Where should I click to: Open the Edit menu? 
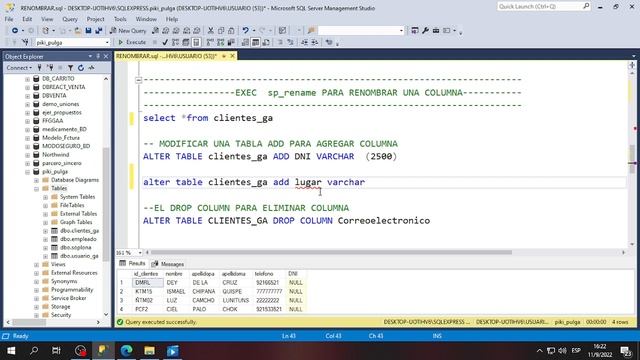[x=27, y=19]
